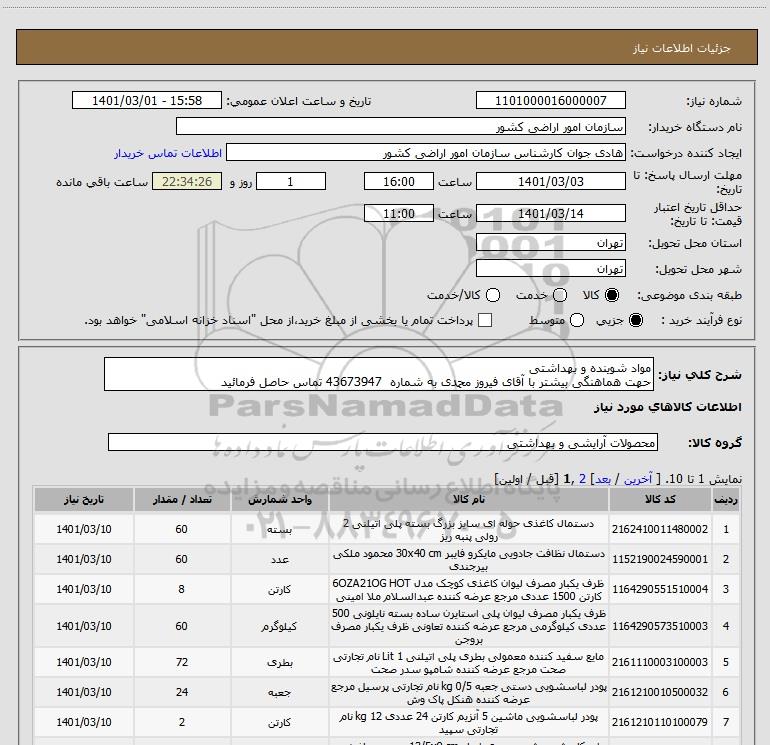The width and height of the screenshot is (770, 745).
Task: Click the مایع سفید کننده item name
Action: point(468,662)
